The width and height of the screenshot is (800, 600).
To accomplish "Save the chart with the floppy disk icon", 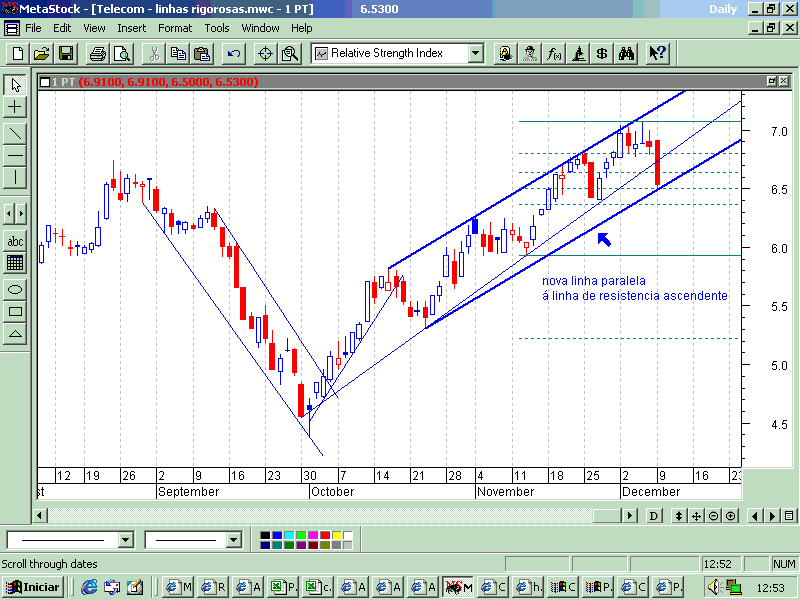I will 66,54.
